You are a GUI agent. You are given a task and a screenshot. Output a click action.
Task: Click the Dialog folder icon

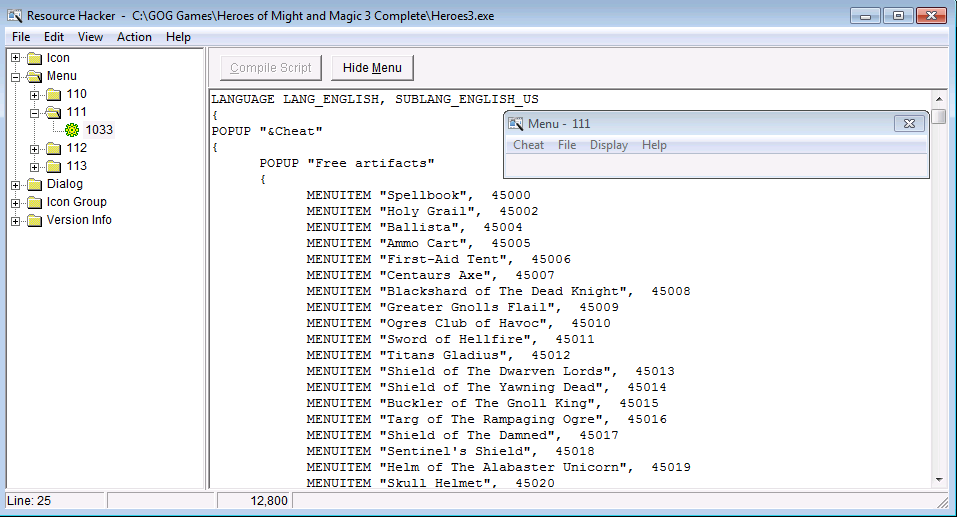coord(34,184)
